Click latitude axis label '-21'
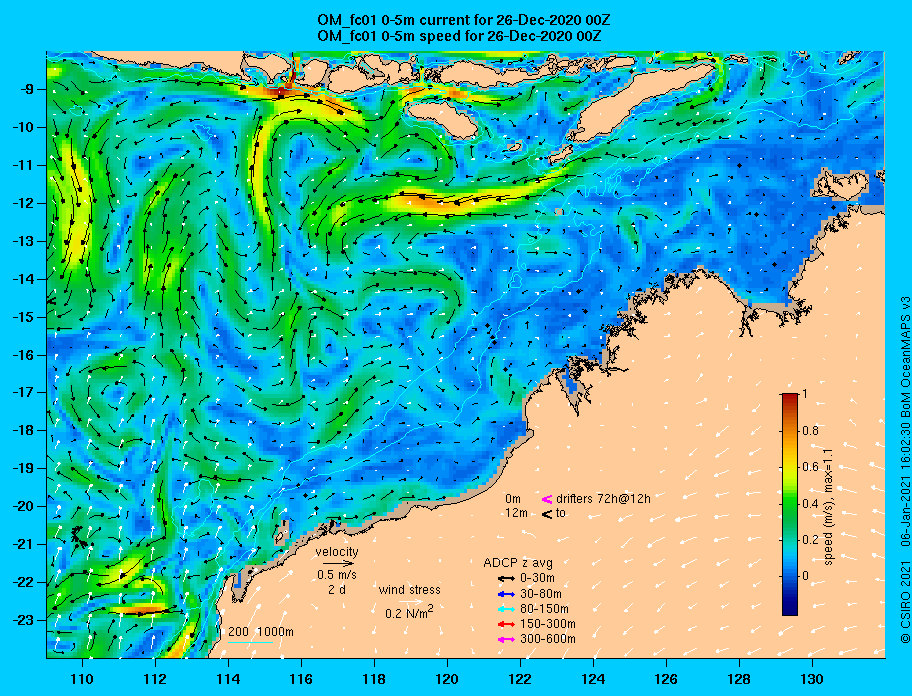The image size is (912, 696). (x=22, y=545)
